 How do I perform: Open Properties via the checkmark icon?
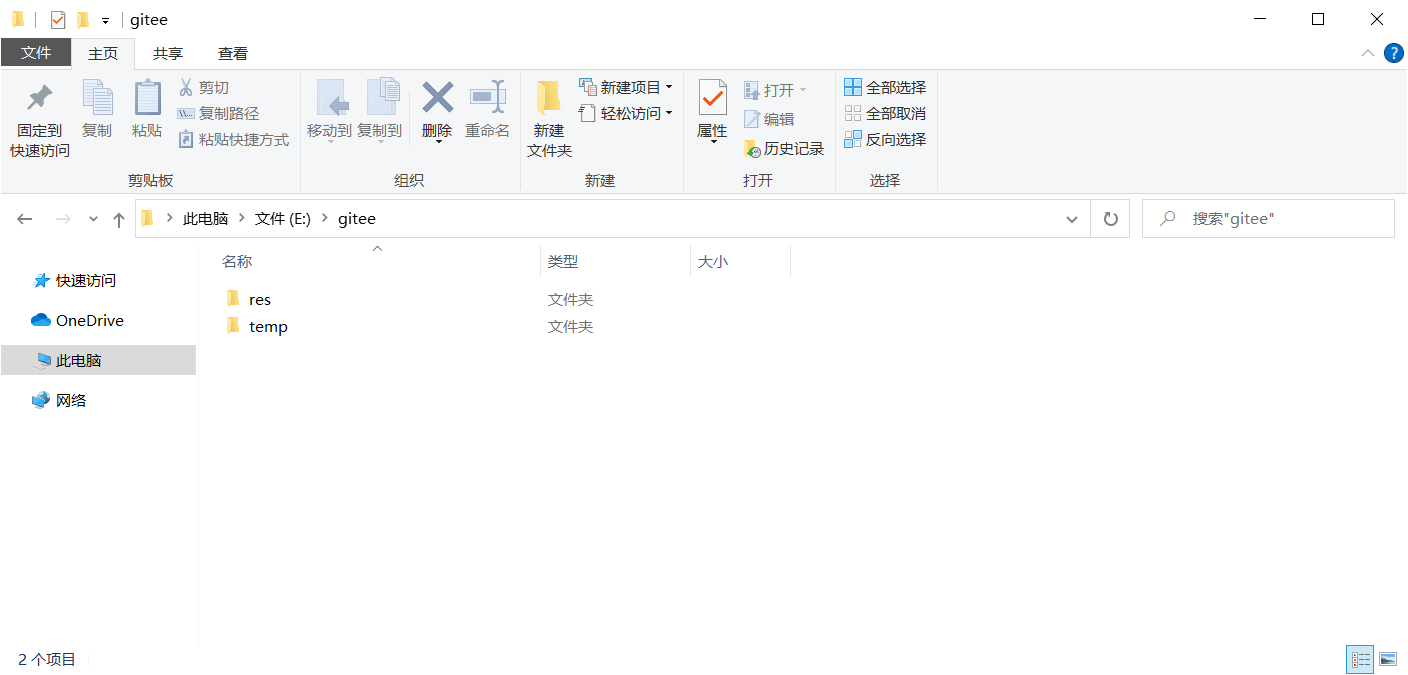712,98
